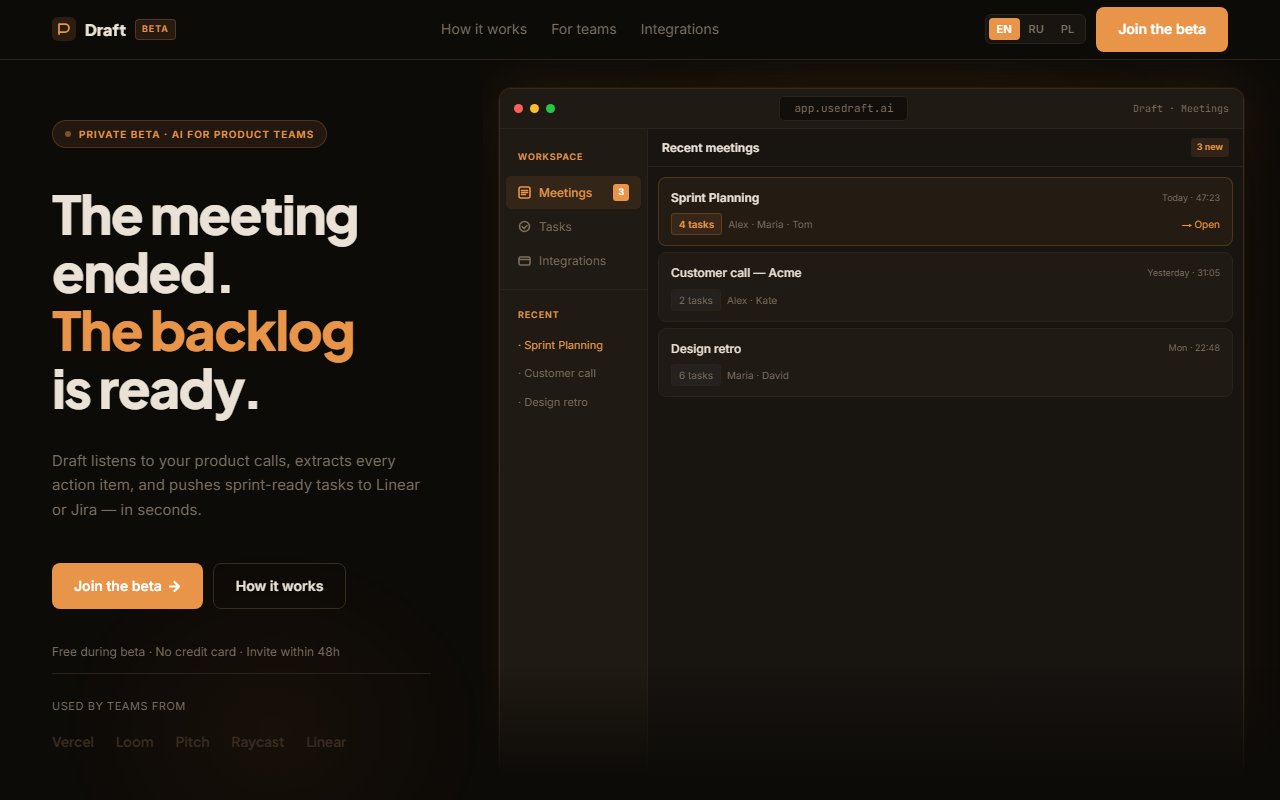
Task: Switch language to PL
Action: [1067, 29]
